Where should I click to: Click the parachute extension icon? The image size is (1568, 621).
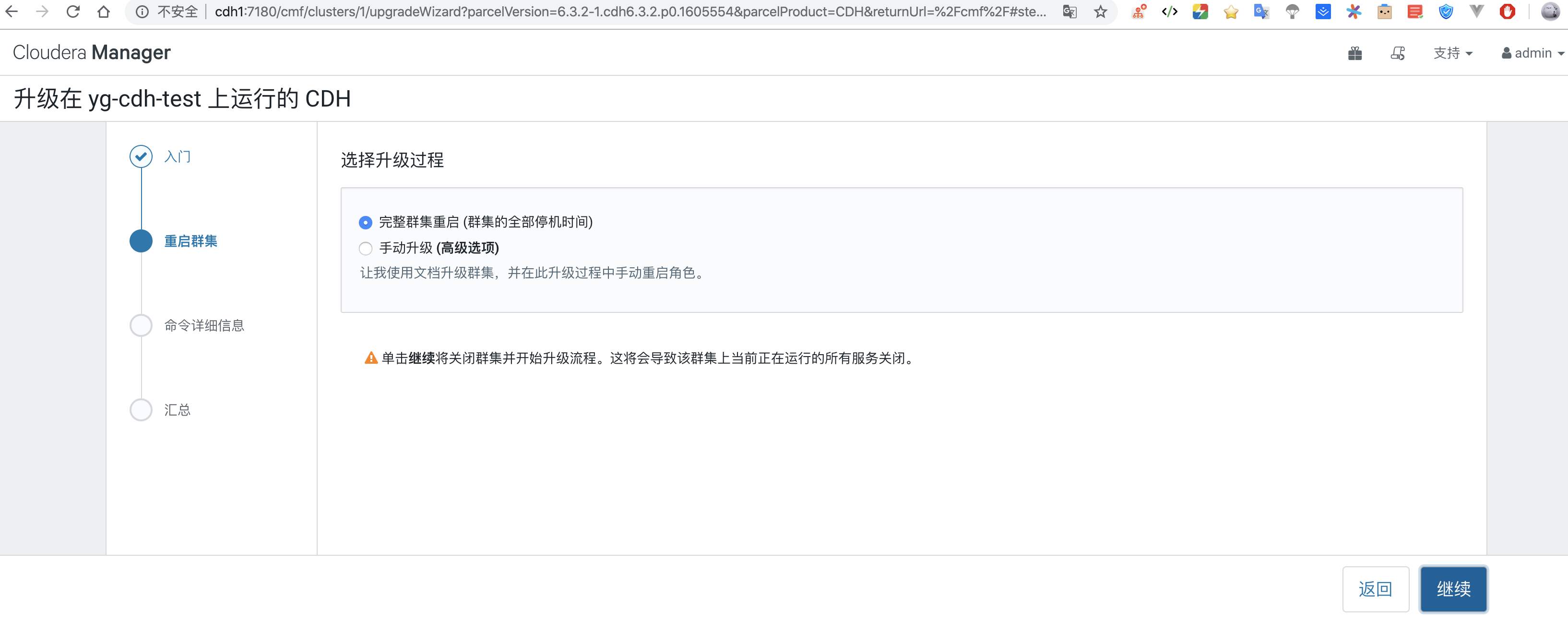(1292, 12)
